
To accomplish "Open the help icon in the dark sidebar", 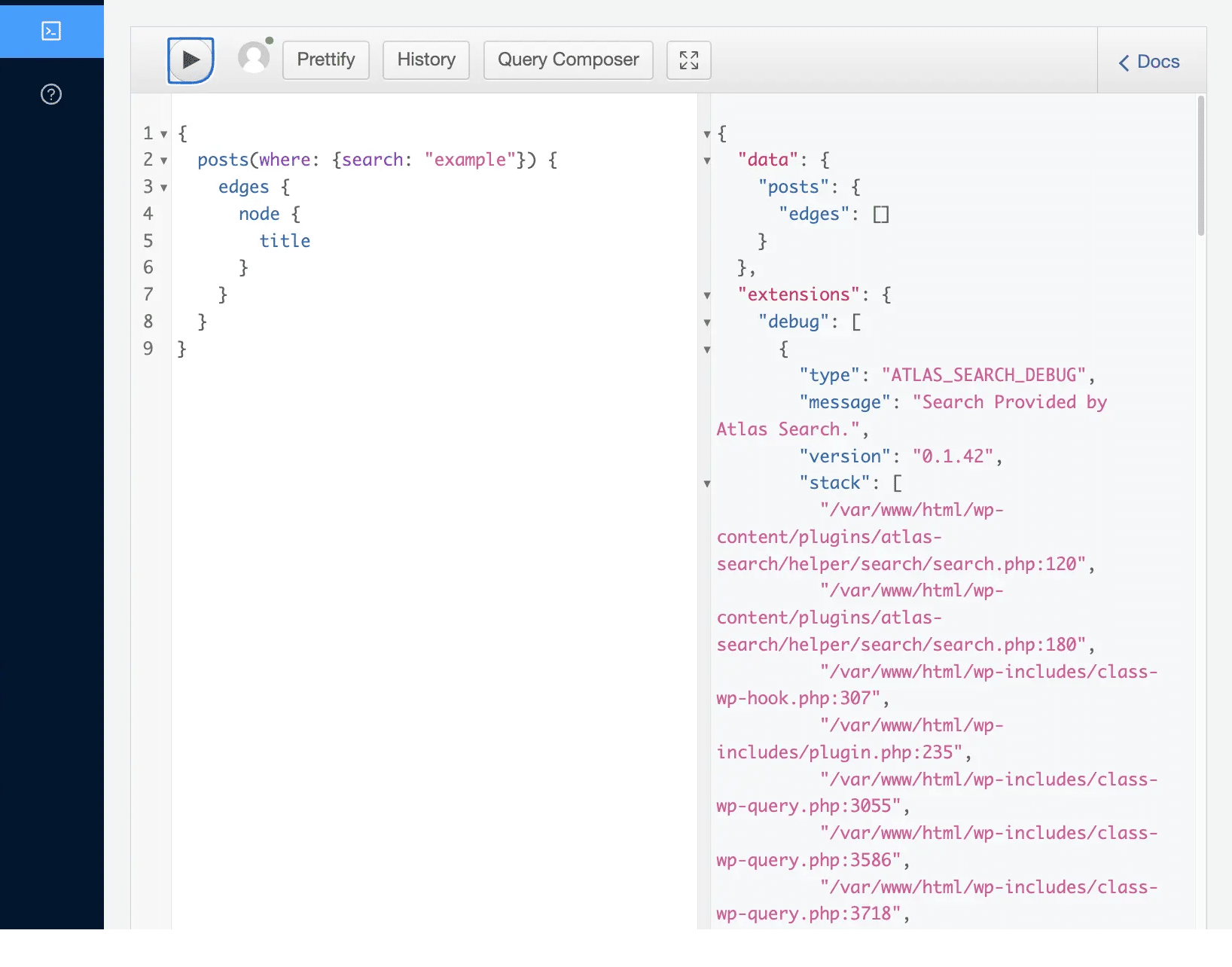I will pos(50,94).
